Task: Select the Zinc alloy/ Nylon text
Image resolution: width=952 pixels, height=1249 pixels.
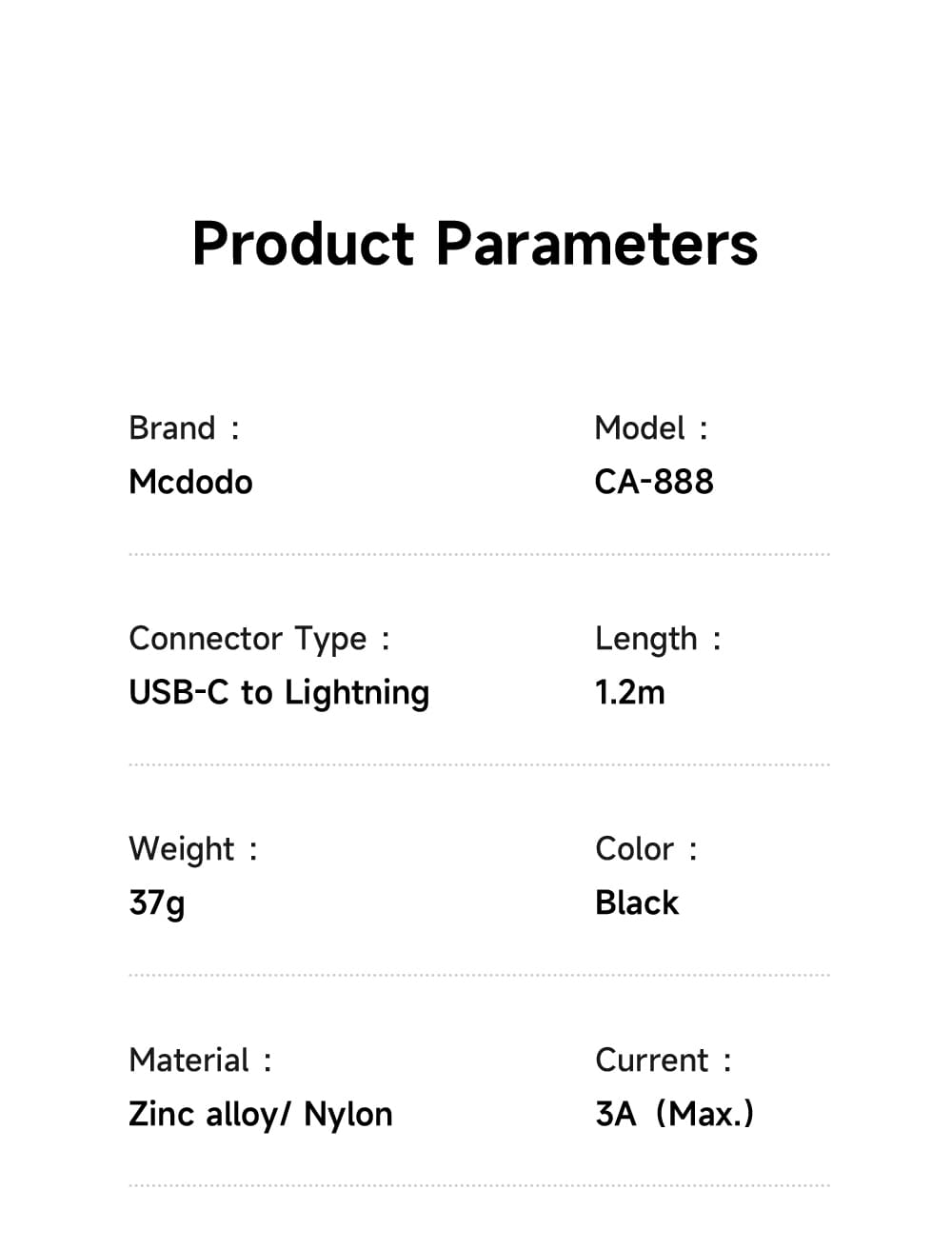Action: point(261,1115)
